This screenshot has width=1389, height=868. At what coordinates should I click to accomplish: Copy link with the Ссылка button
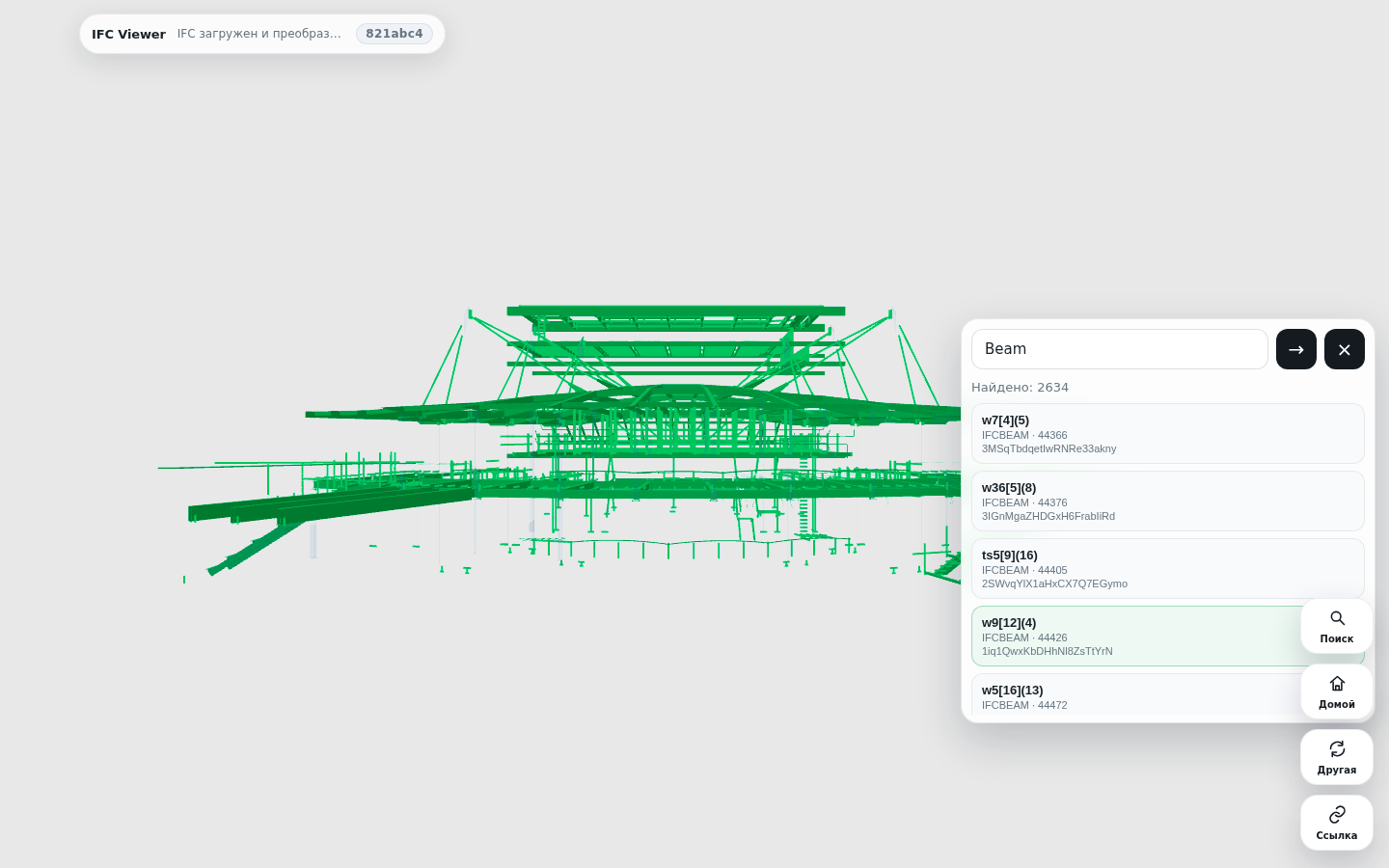(1336, 823)
